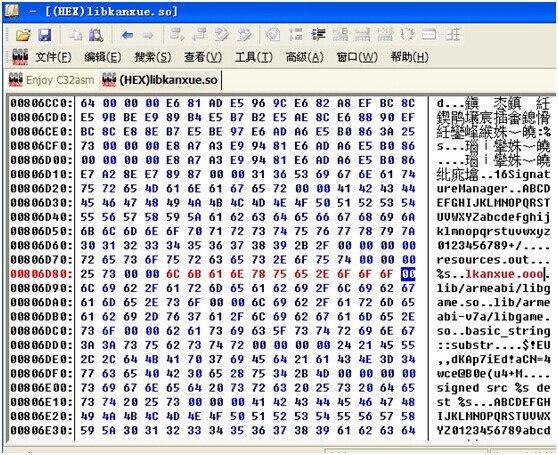The width and height of the screenshot is (558, 455).
Task: Click the C32asm logo beside 文件 menu
Action: [x=20, y=57]
